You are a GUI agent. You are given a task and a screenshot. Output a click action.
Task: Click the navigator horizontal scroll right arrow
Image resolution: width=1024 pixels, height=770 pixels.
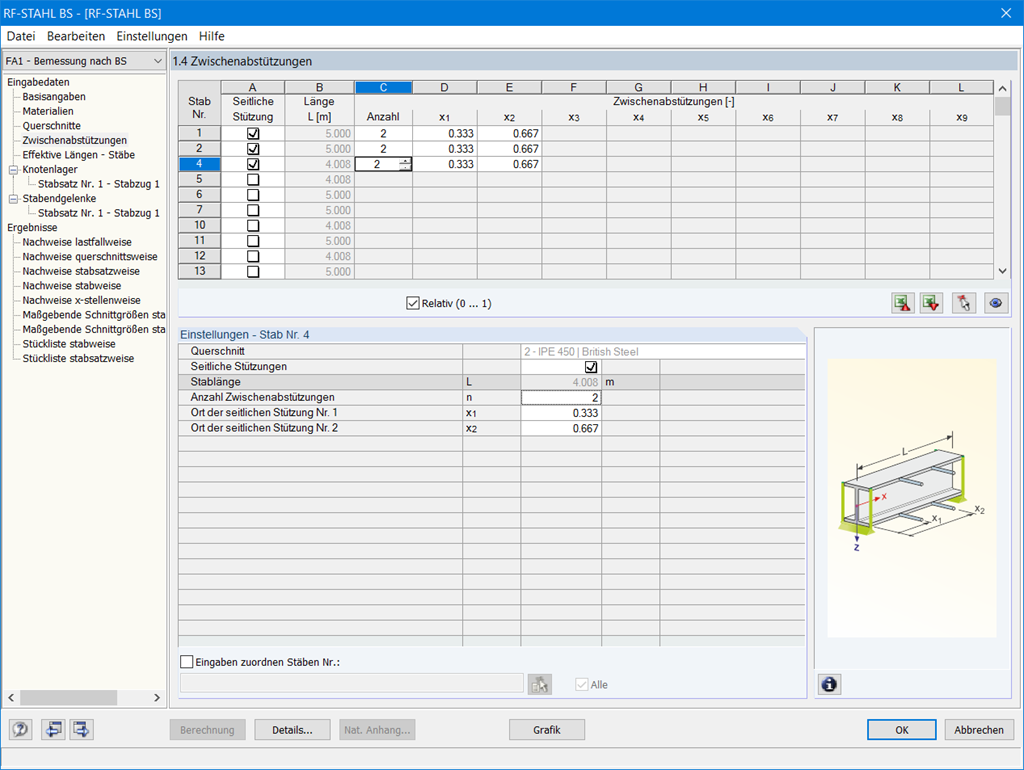pos(157,698)
